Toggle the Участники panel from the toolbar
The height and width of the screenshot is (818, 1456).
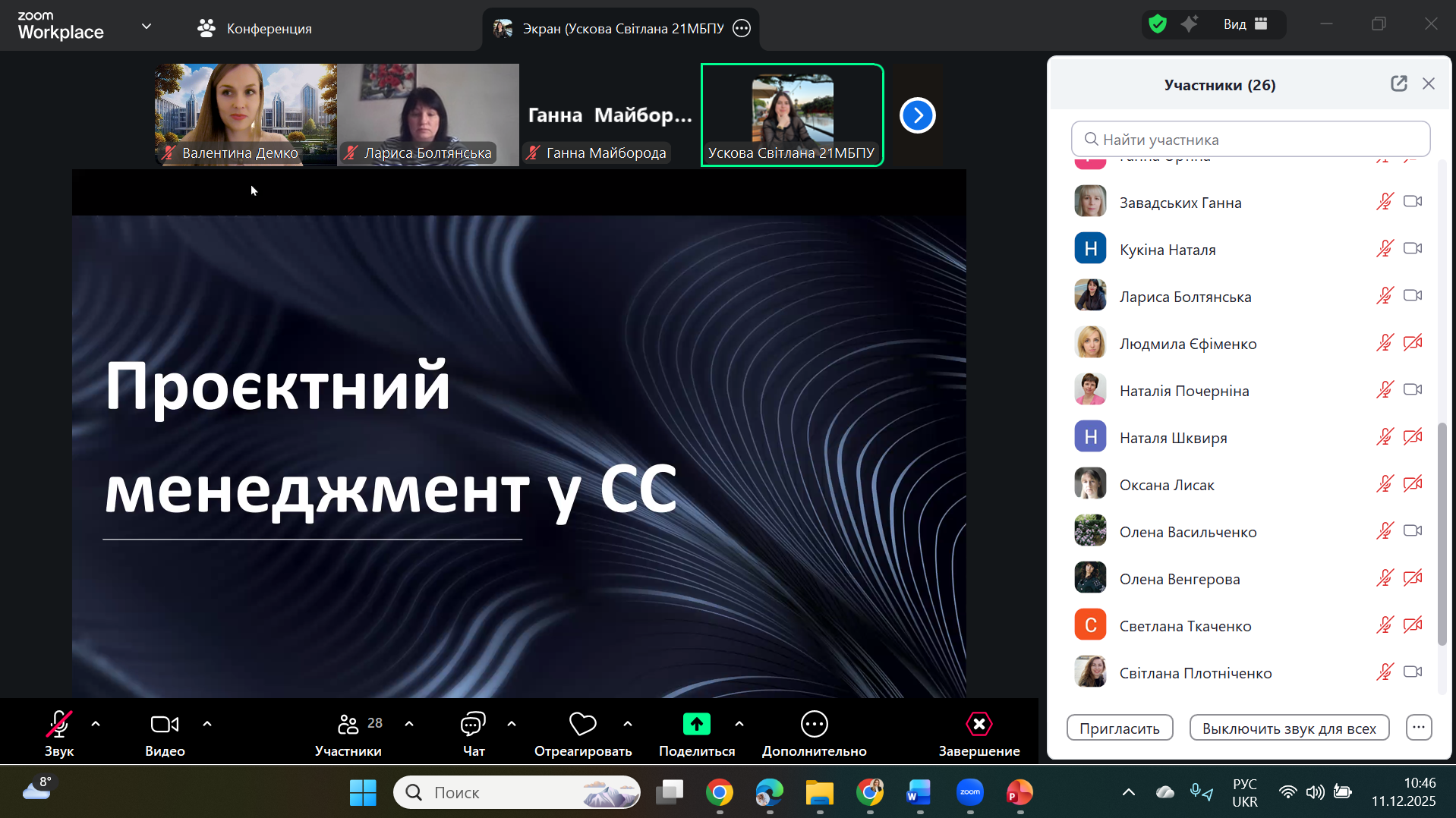pyautogui.click(x=348, y=733)
